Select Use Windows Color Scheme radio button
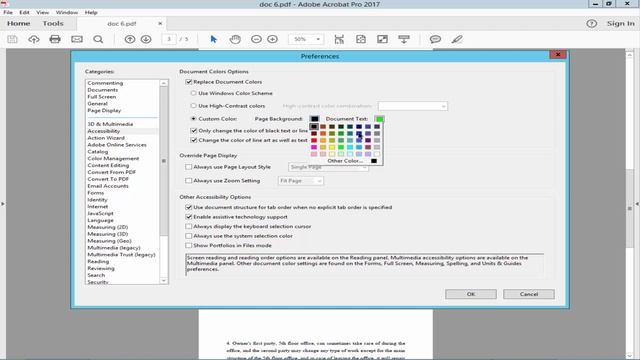The width and height of the screenshot is (640, 360). (194, 93)
